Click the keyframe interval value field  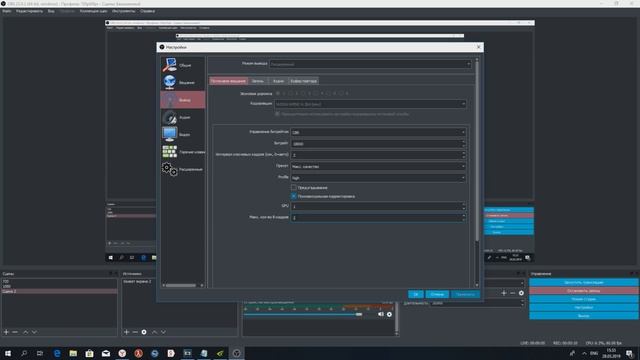[378, 155]
